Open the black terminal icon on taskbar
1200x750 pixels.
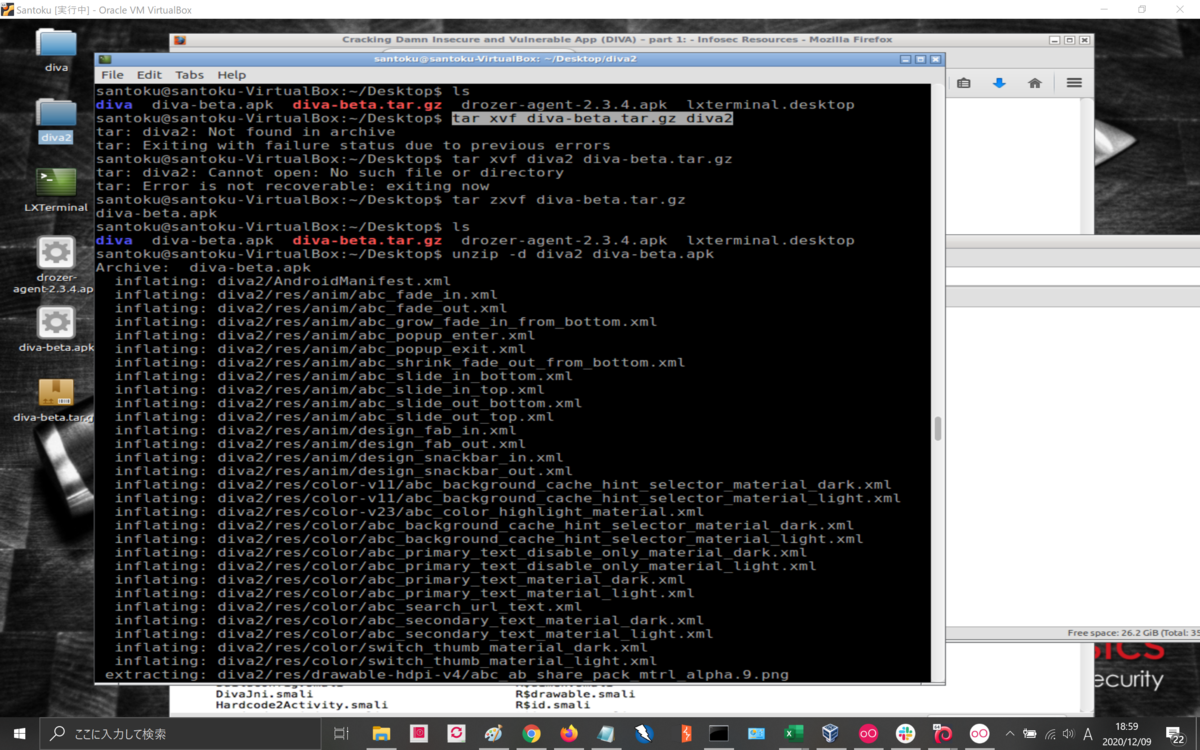(x=718, y=733)
